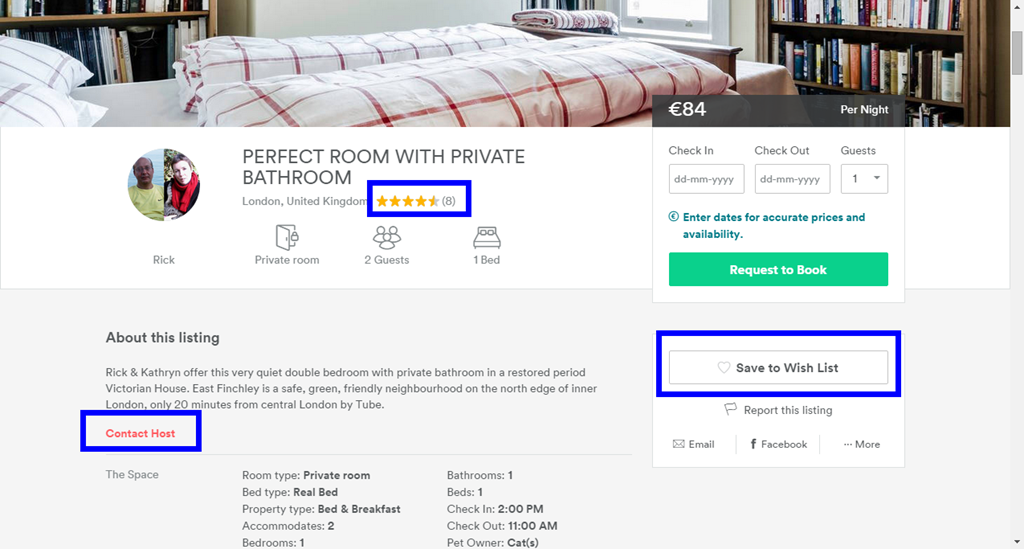Image resolution: width=1024 pixels, height=549 pixels.
Task: Click the 2 Guests people icon
Action: point(387,237)
